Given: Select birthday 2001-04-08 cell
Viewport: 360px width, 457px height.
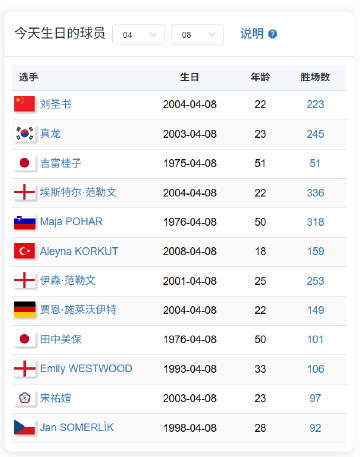Looking at the screenshot, I should pyautogui.click(x=190, y=281).
